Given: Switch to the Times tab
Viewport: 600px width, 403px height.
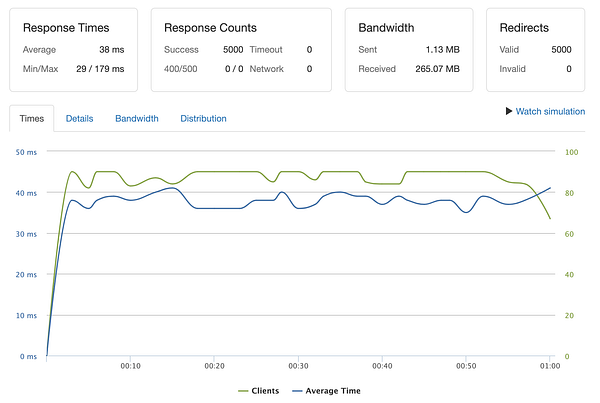Looking at the screenshot, I should tap(32, 118).
